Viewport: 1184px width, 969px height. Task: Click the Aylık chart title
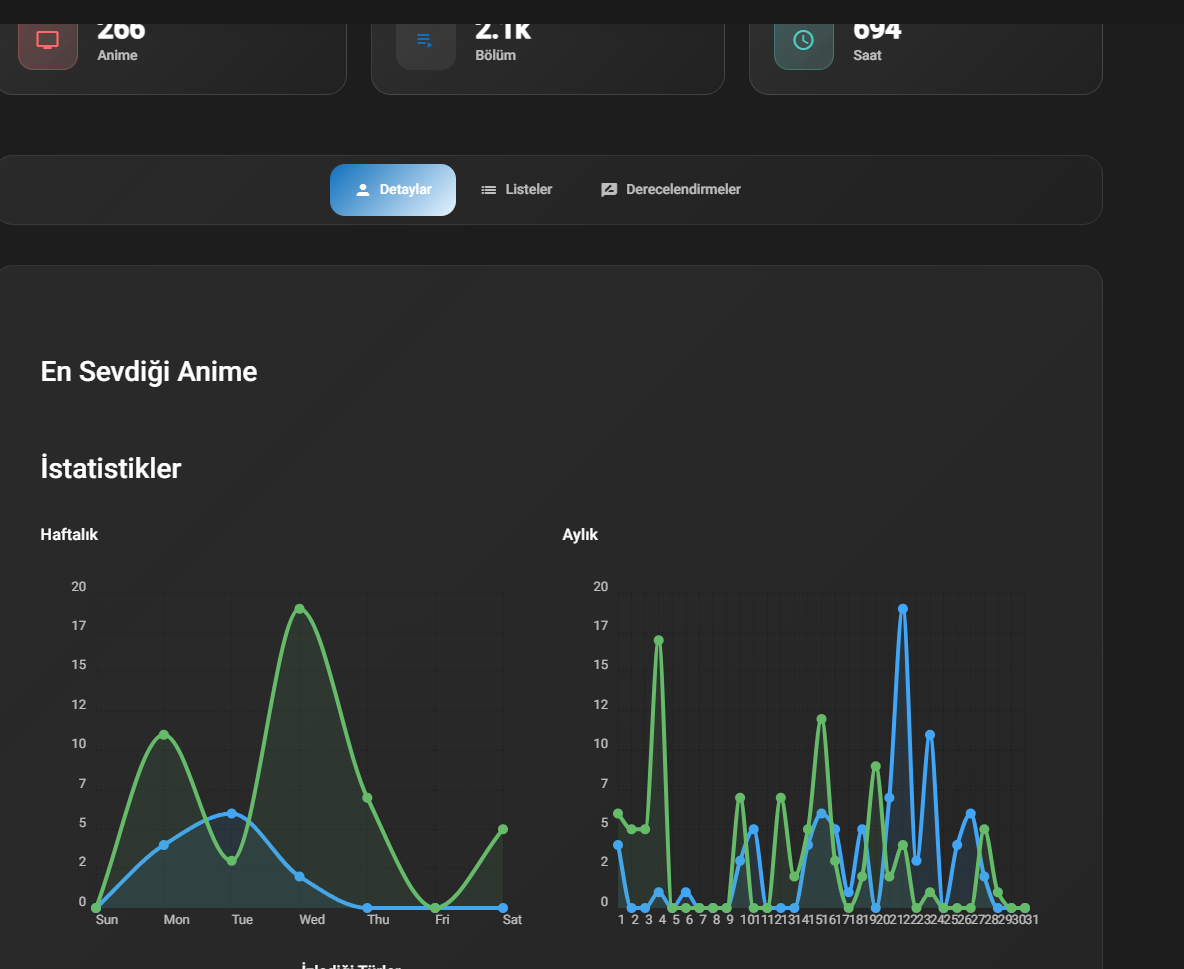(x=580, y=535)
